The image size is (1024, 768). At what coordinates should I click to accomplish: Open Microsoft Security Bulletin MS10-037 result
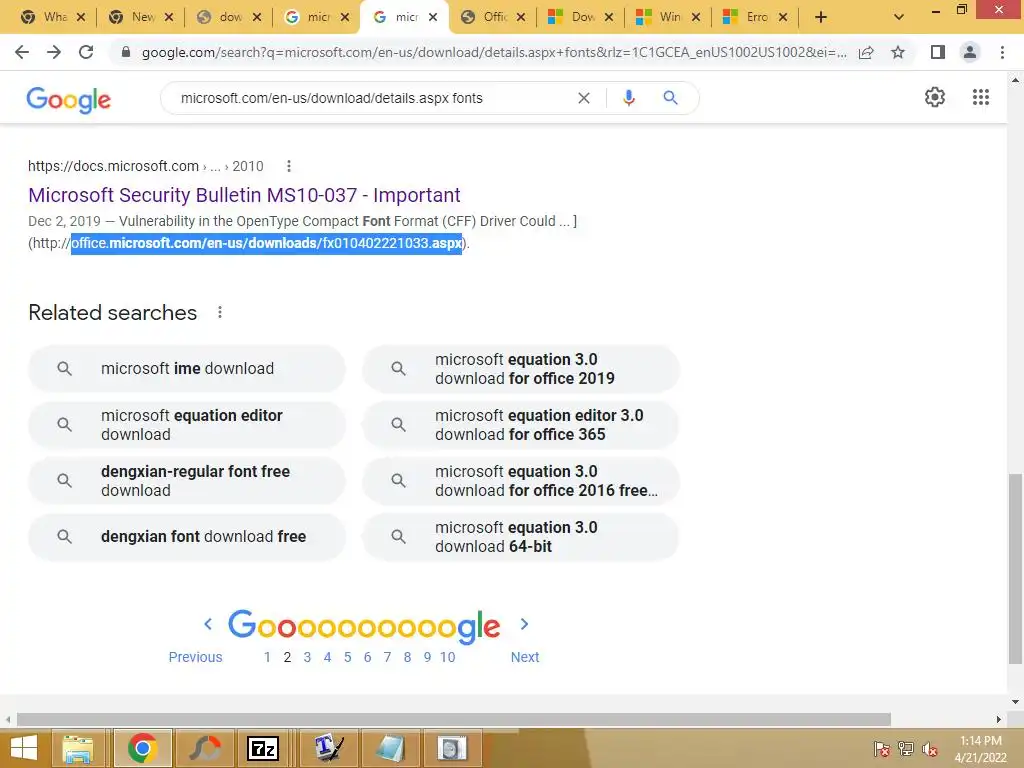244,195
